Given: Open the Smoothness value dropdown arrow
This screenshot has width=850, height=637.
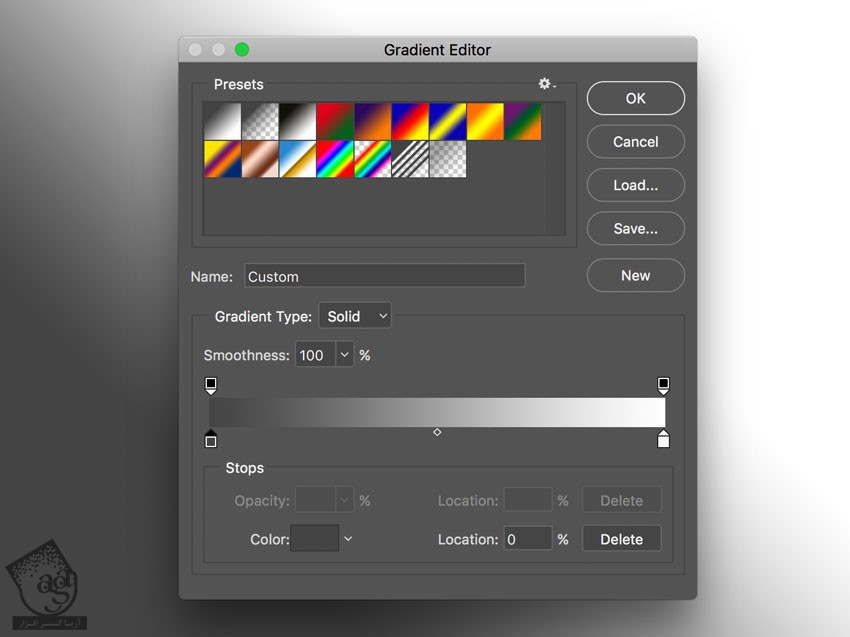Looking at the screenshot, I should [345, 355].
